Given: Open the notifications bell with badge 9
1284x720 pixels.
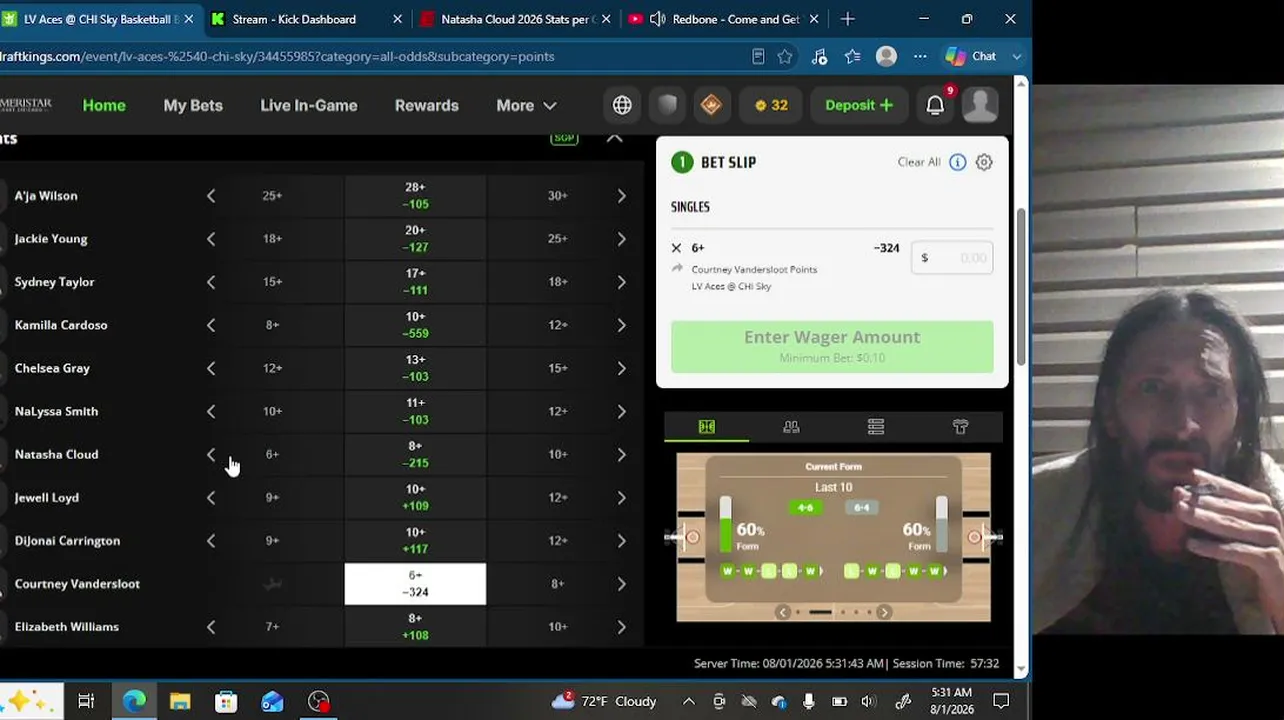Looking at the screenshot, I should tap(935, 105).
